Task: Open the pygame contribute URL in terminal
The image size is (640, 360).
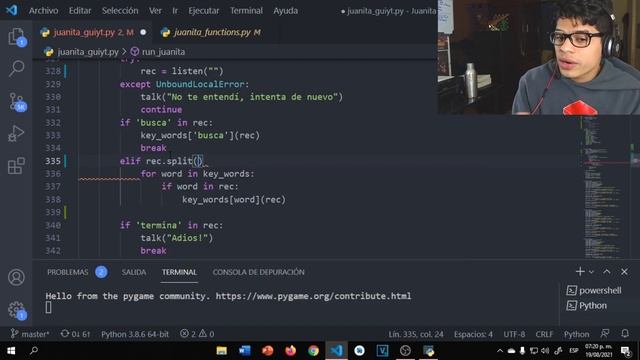Action: point(313,296)
